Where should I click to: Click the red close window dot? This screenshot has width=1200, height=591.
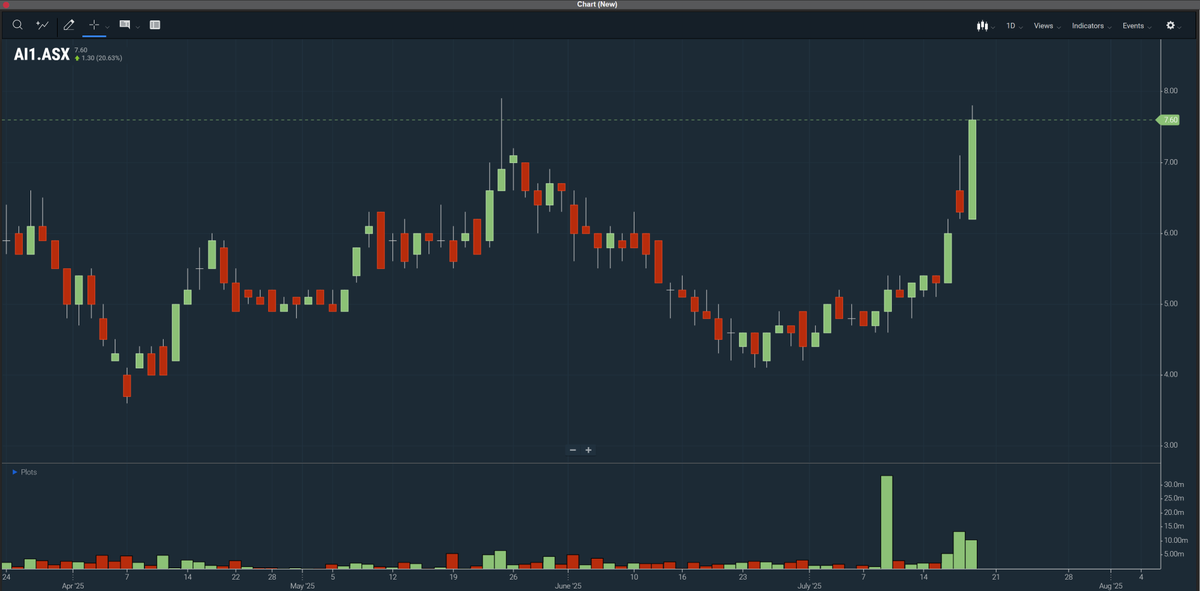point(6,4)
